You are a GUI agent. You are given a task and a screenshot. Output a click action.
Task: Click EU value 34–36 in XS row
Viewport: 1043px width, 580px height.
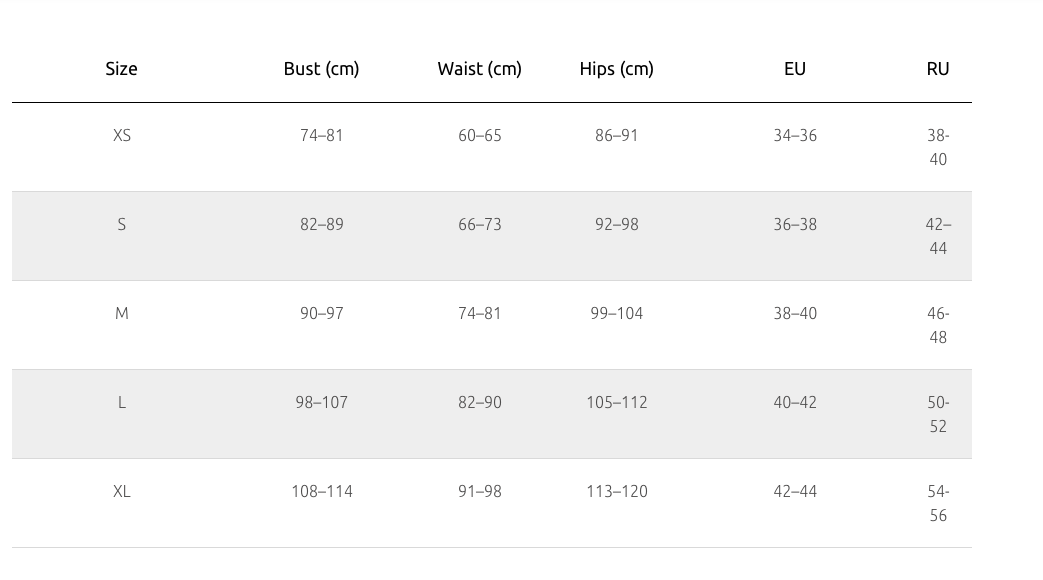[x=795, y=136]
